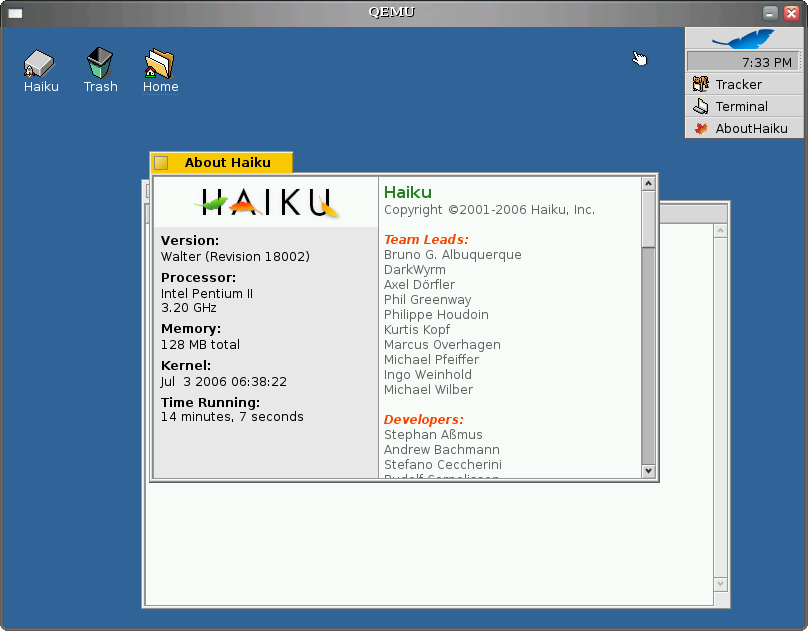Click the Terminal icon in Deskbar
The width and height of the screenshot is (808, 631).
[701, 106]
